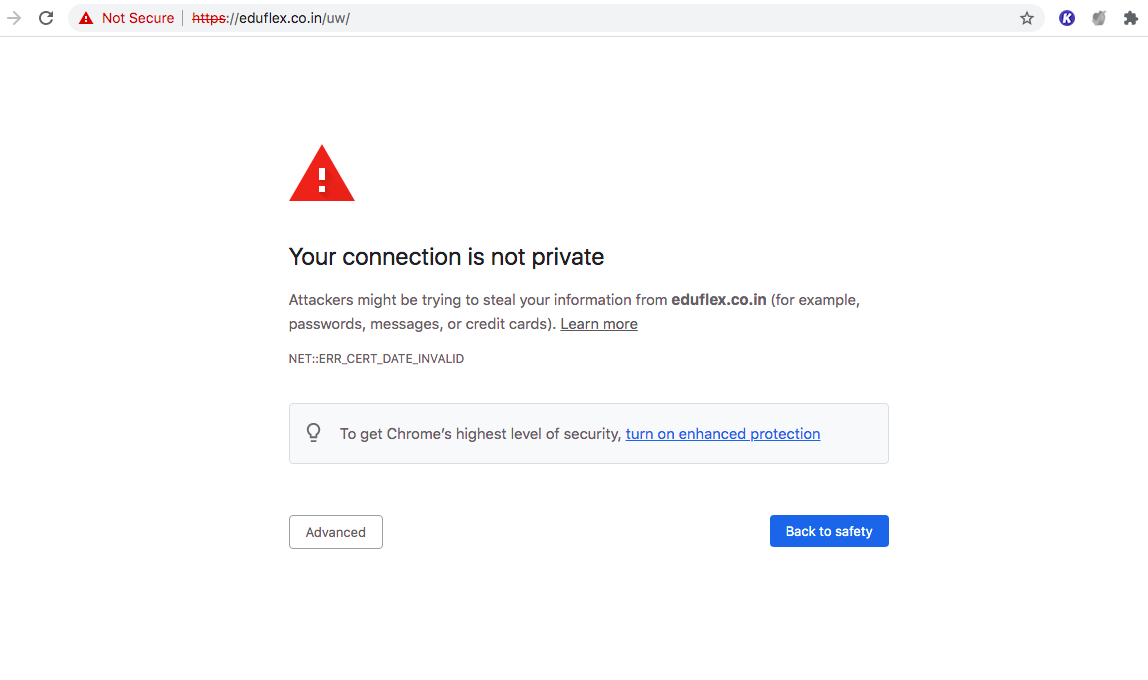The image size is (1148, 680).
Task: Click the Your connection is not private heading
Action: coord(446,257)
